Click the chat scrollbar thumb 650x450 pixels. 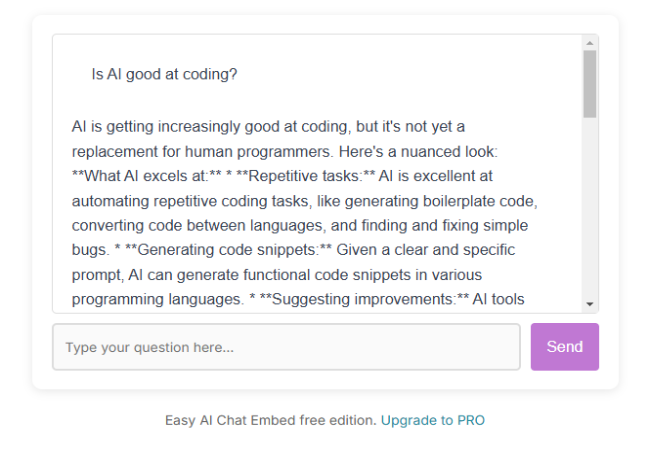[x=589, y=84]
